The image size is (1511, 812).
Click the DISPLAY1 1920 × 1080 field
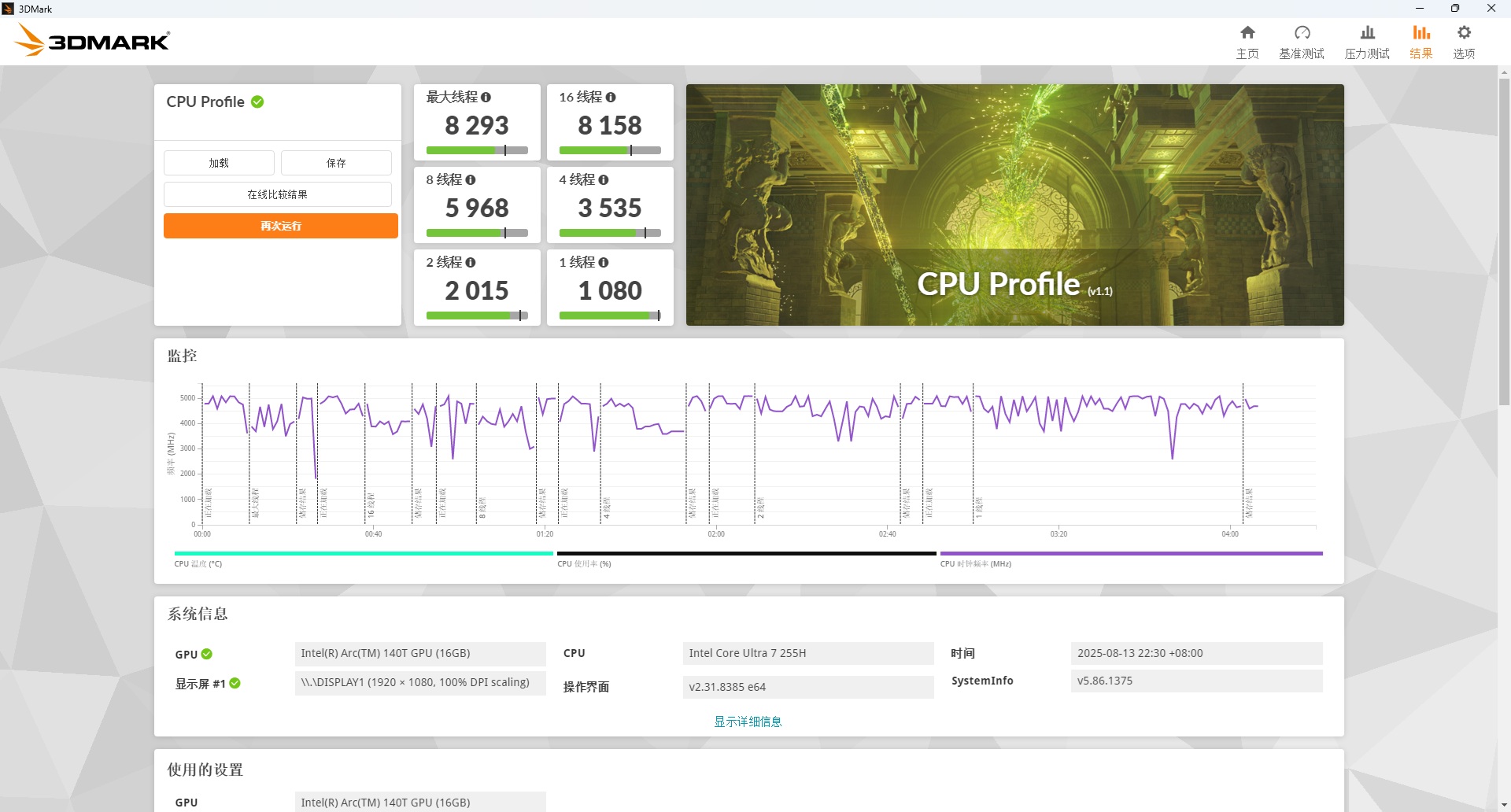(x=420, y=683)
